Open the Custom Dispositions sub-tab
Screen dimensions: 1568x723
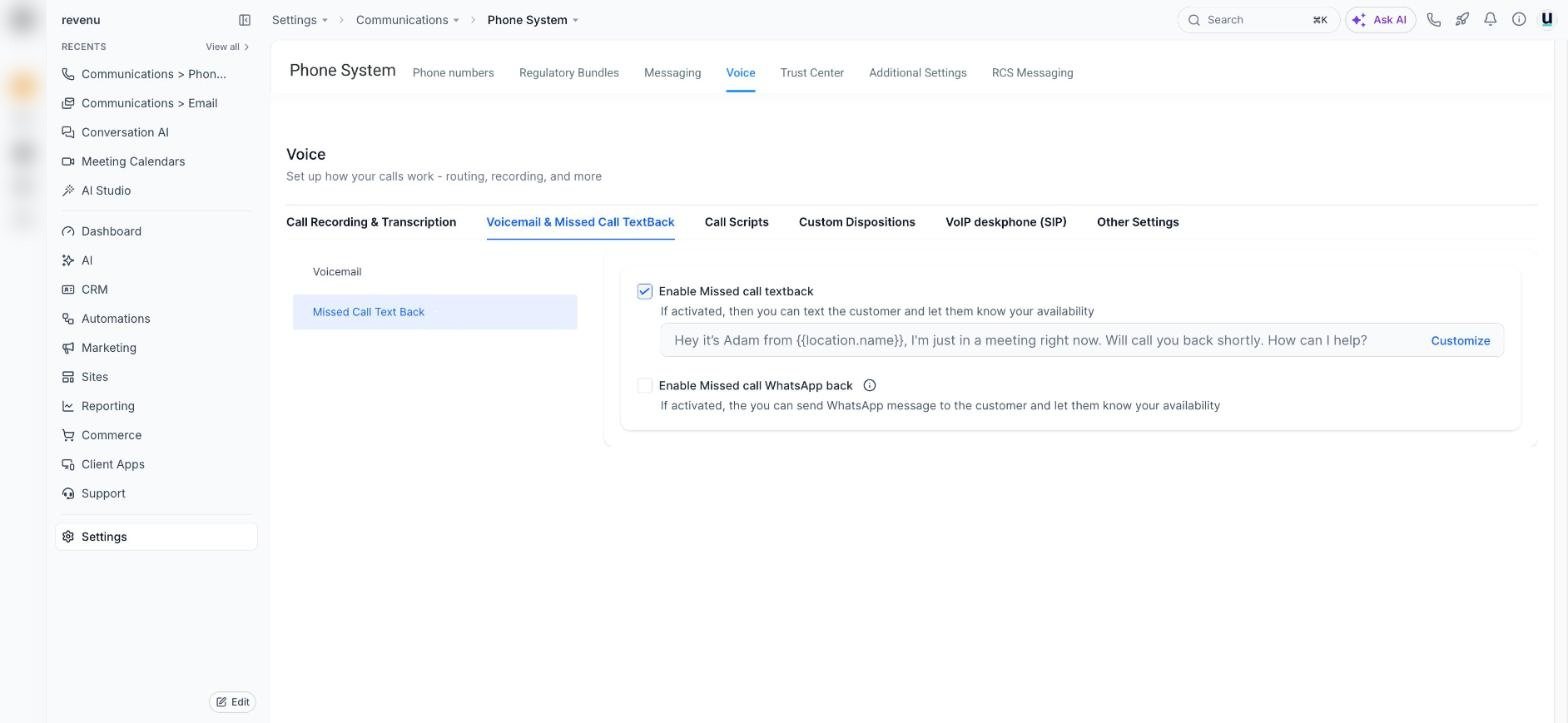click(857, 222)
